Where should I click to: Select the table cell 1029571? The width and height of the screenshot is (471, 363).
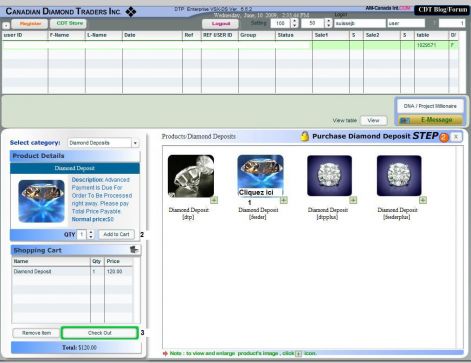[x=431, y=45]
